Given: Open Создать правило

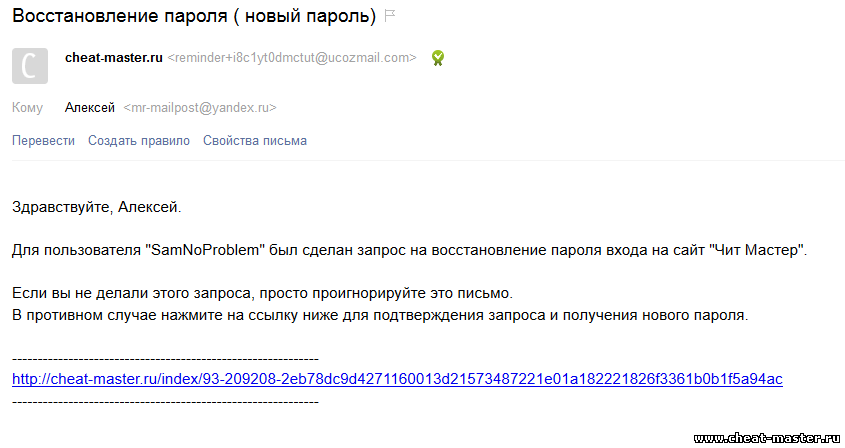Looking at the screenshot, I should tap(139, 141).
